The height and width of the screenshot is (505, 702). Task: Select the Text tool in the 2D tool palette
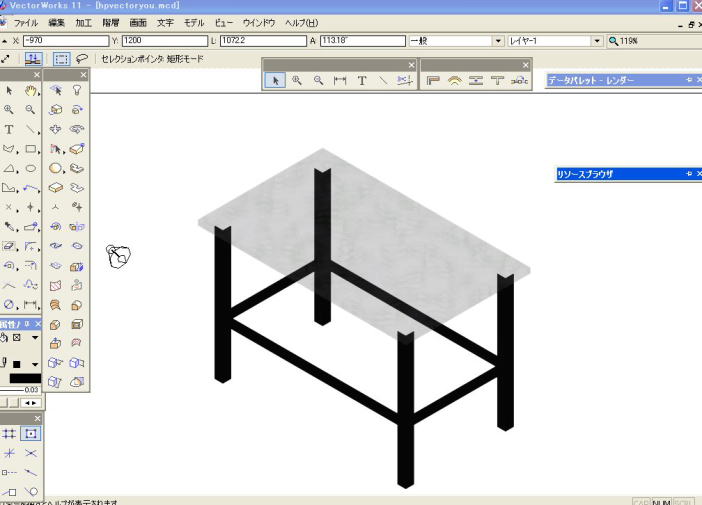click(9, 129)
